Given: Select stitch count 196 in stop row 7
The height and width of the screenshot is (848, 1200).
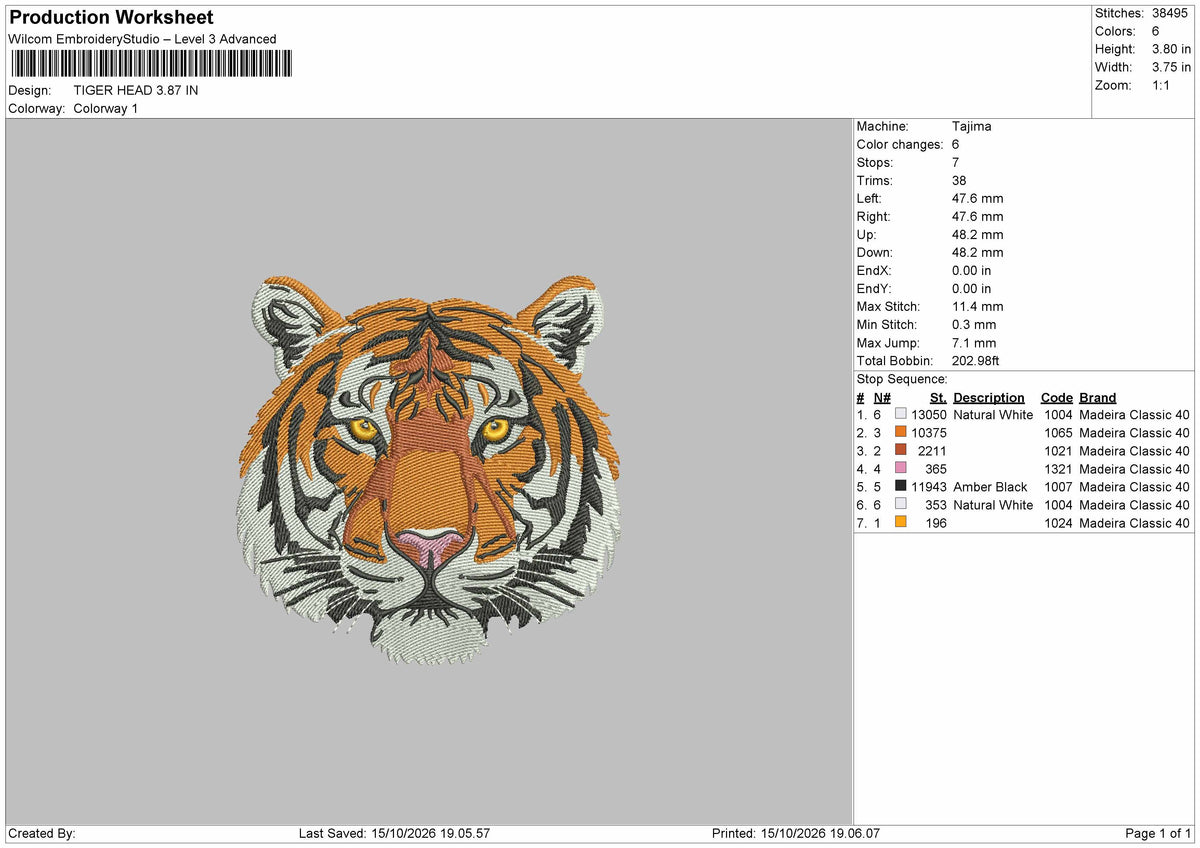Looking at the screenshot, I should [936, 522].
